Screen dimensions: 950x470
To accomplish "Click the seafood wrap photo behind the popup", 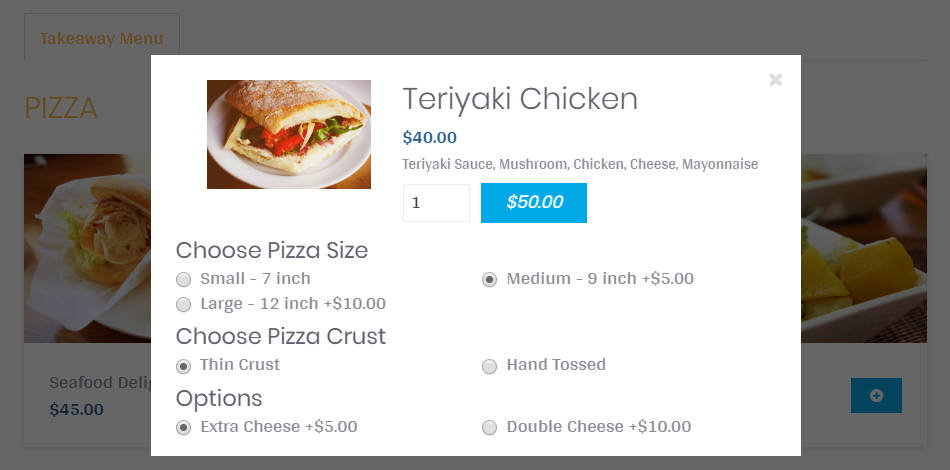I will click(x=86, y=248).
